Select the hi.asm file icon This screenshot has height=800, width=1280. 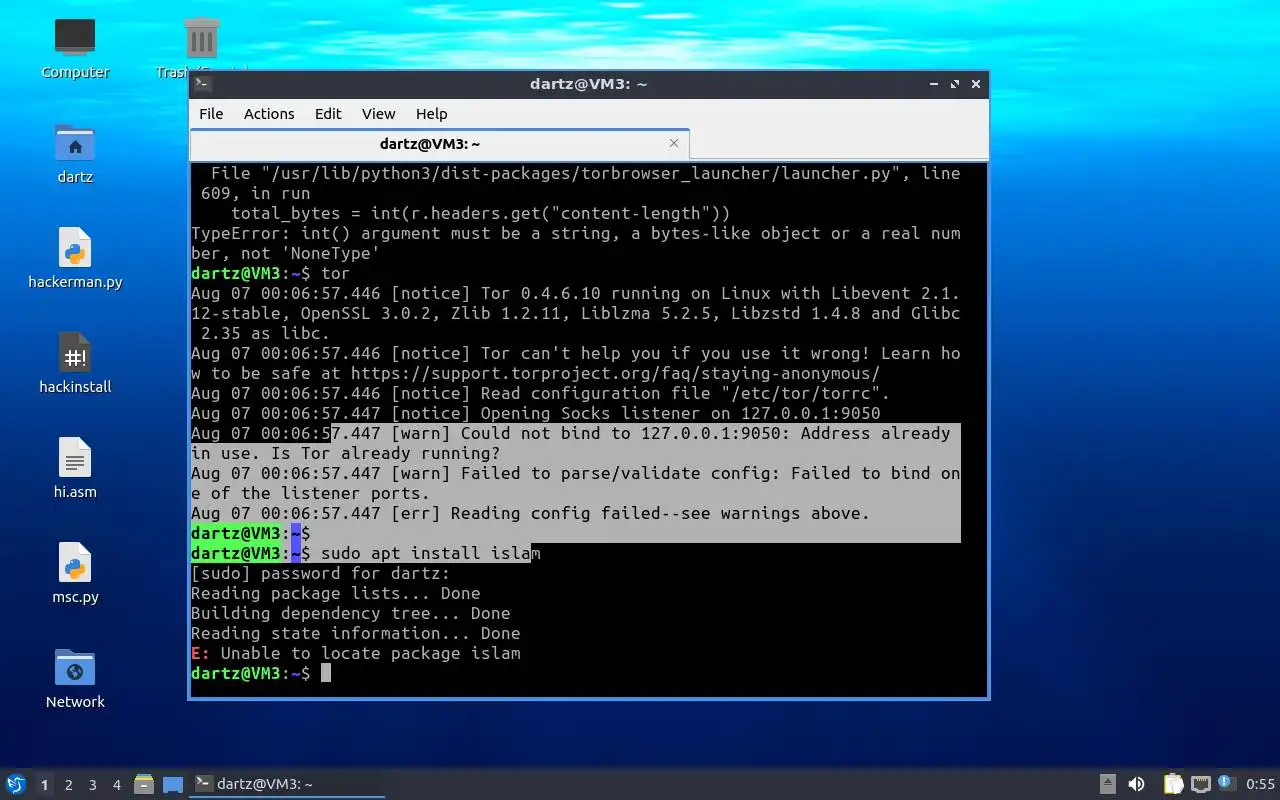coord(75,469)
